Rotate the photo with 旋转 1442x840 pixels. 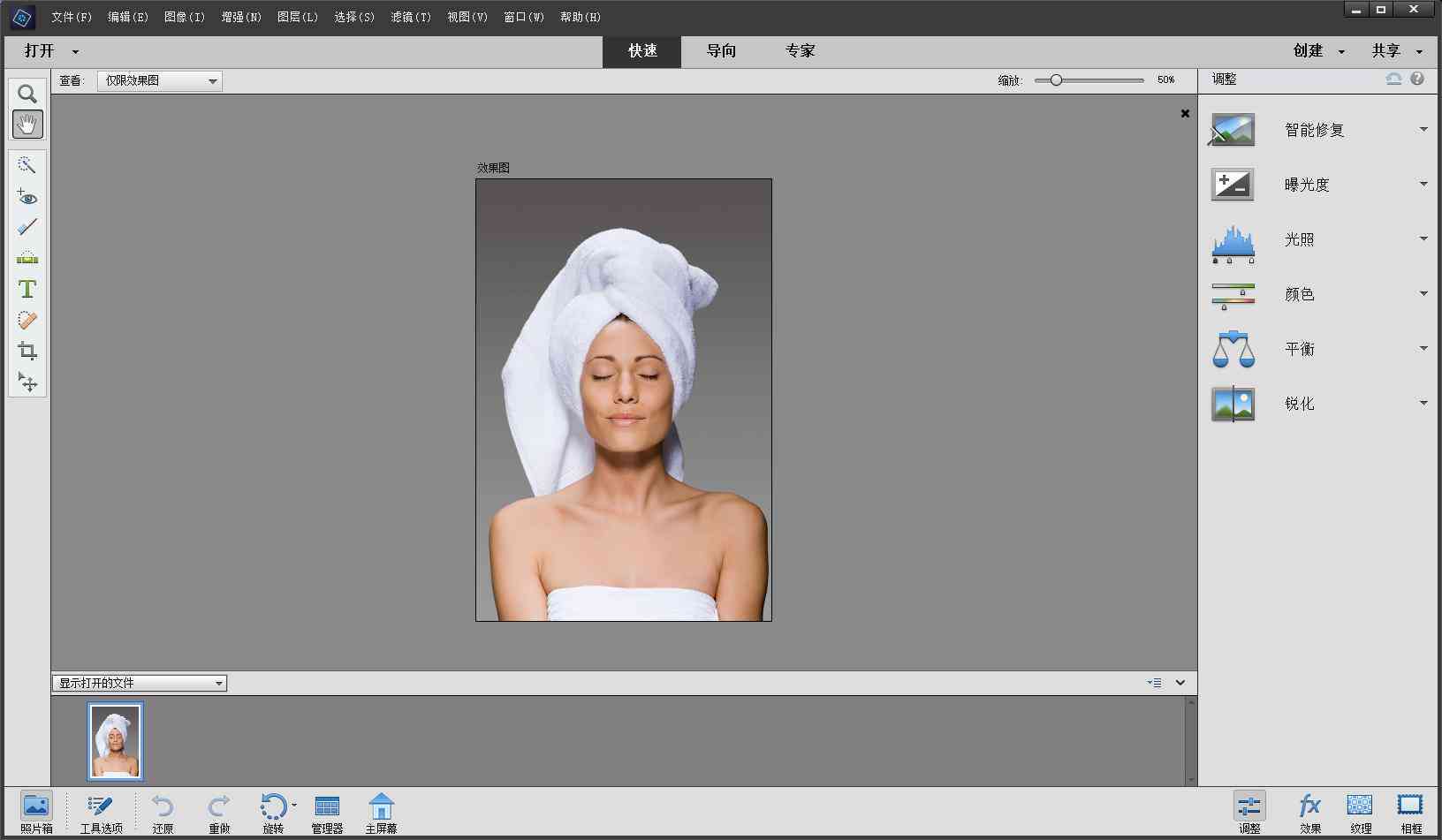pos(273,814)
